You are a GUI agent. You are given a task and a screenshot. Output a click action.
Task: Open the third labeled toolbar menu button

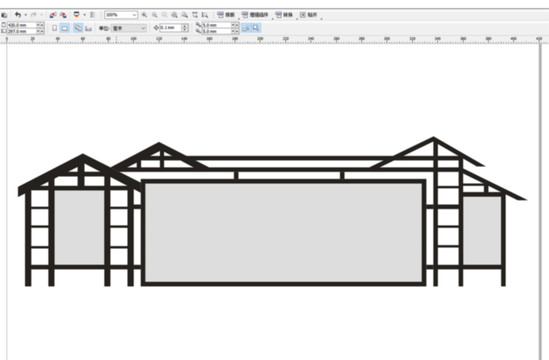pyautogui.click(x=284, y=15)
